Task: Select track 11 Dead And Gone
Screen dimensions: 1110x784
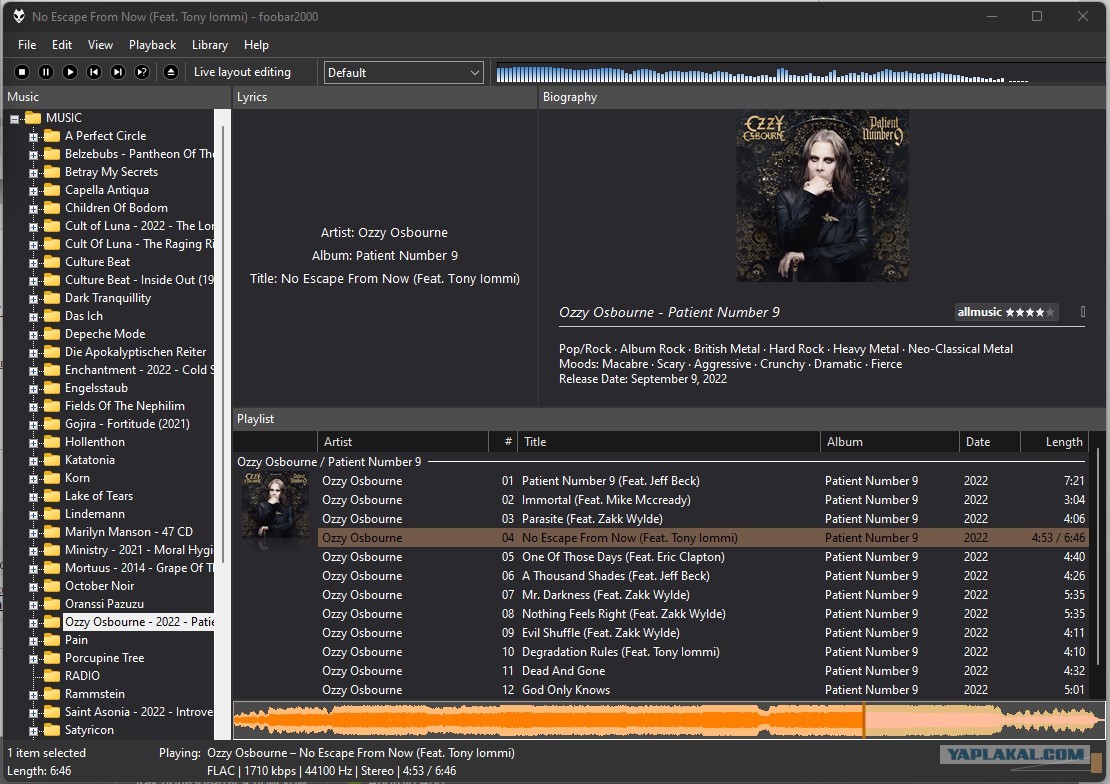Action: (x=702, y=671)
